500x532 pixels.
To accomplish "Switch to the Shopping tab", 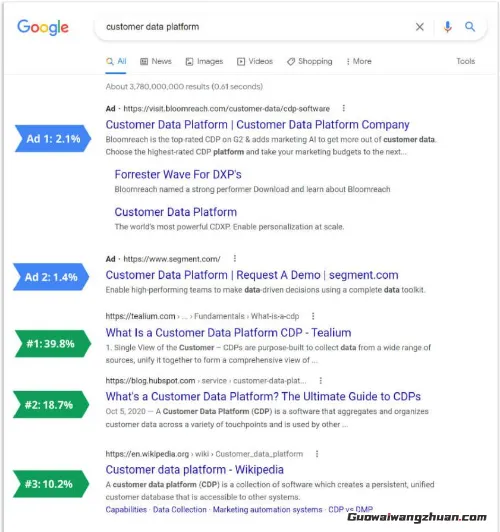I will 309,61.
